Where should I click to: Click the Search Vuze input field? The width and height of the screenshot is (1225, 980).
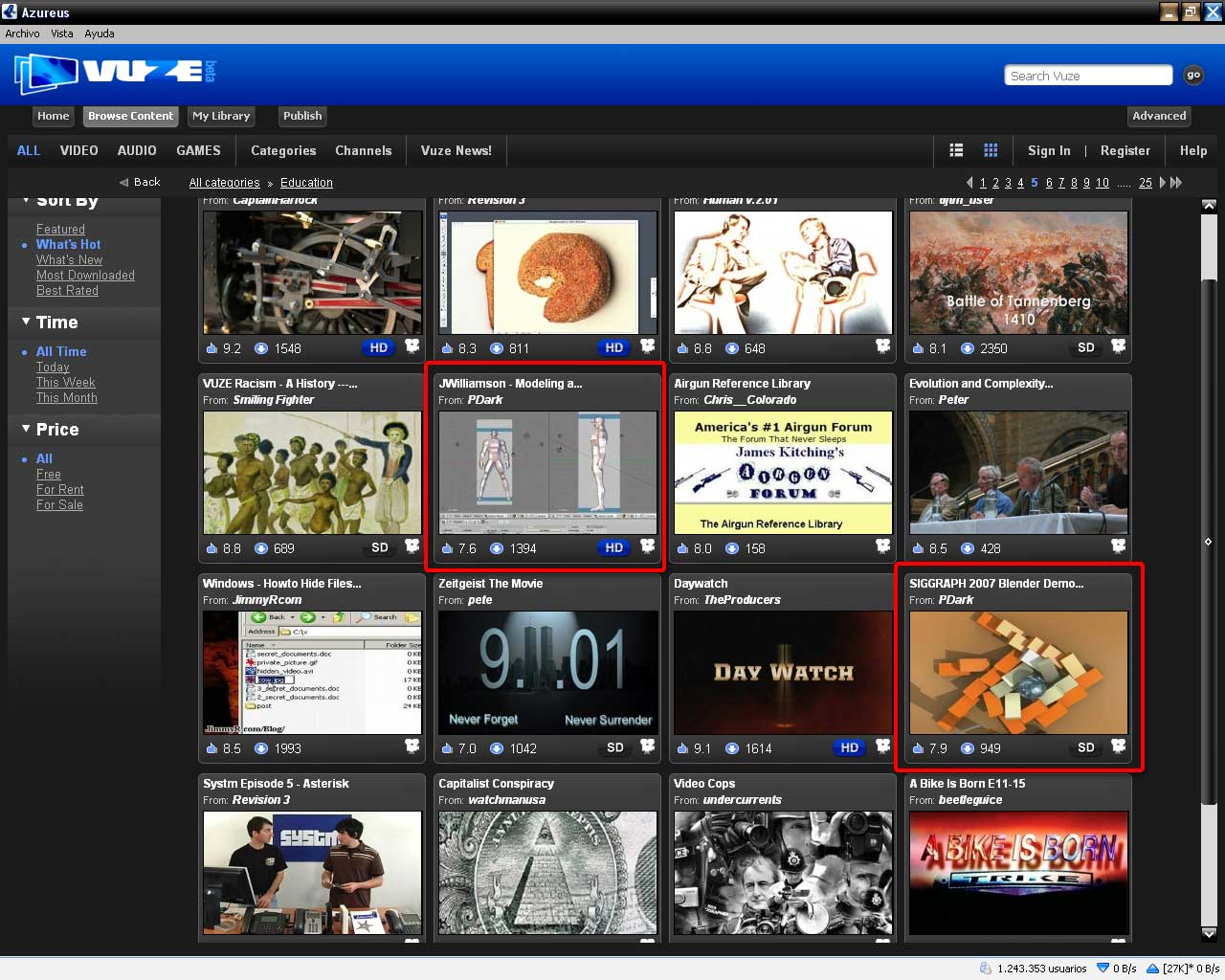pyautogui.click(x=1088, y=76)
